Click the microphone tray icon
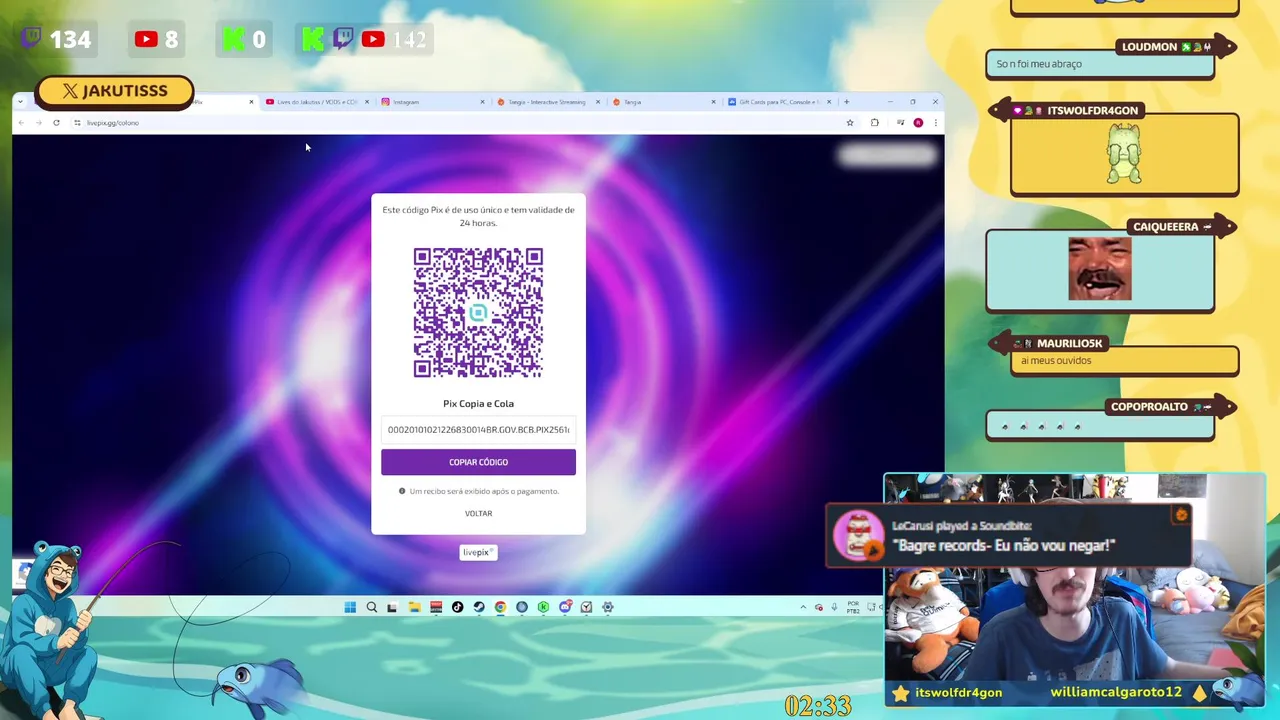The height and width of the screenshot is (720, 1280). point(834,607)
